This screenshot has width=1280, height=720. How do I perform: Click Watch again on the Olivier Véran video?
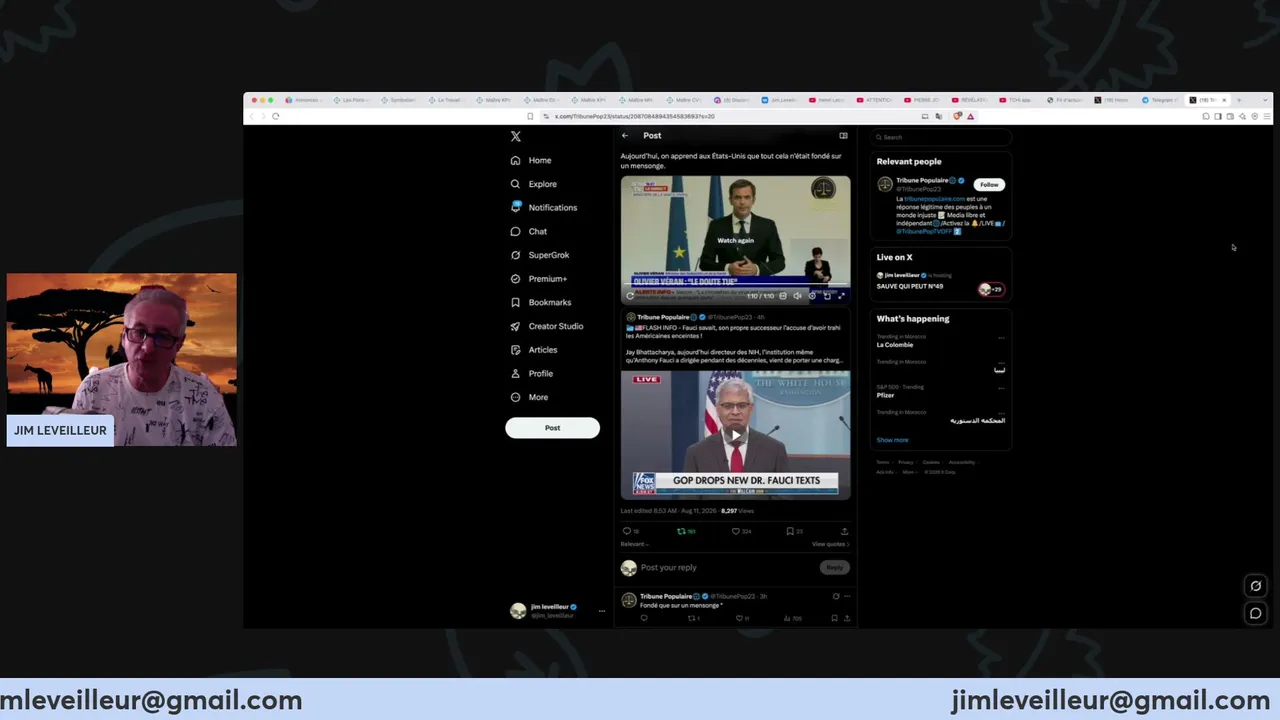click(735, 240)
